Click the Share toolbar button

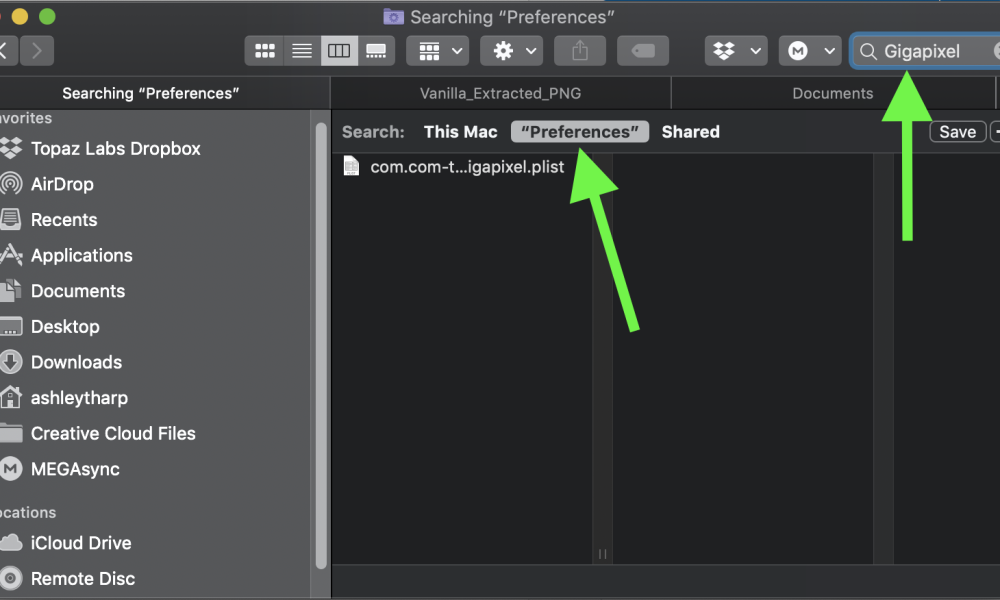pyautogui.click(x=580, y=51)
